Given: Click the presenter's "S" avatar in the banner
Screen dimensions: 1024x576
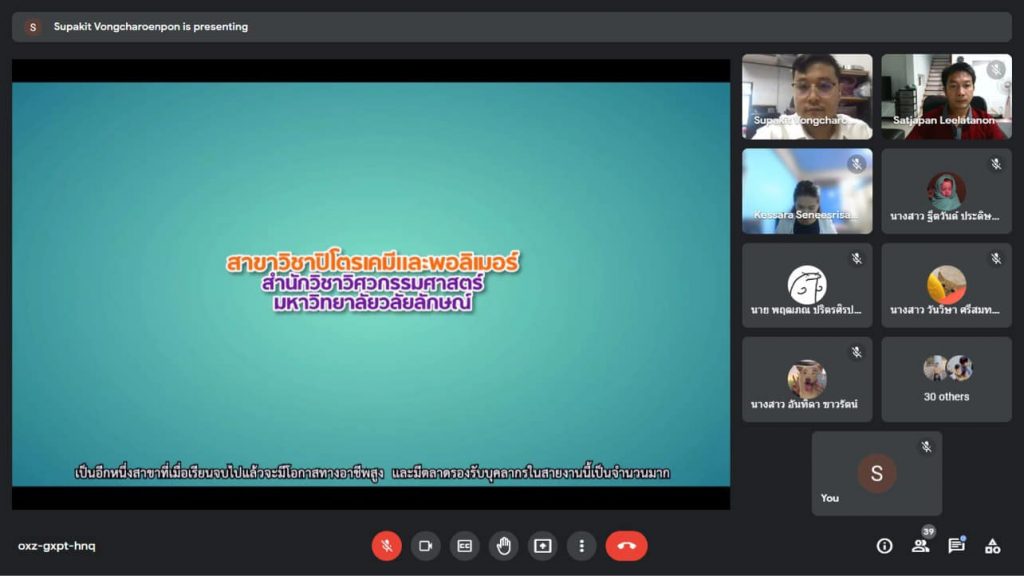Looking at the screenshot, I should 33,27.
